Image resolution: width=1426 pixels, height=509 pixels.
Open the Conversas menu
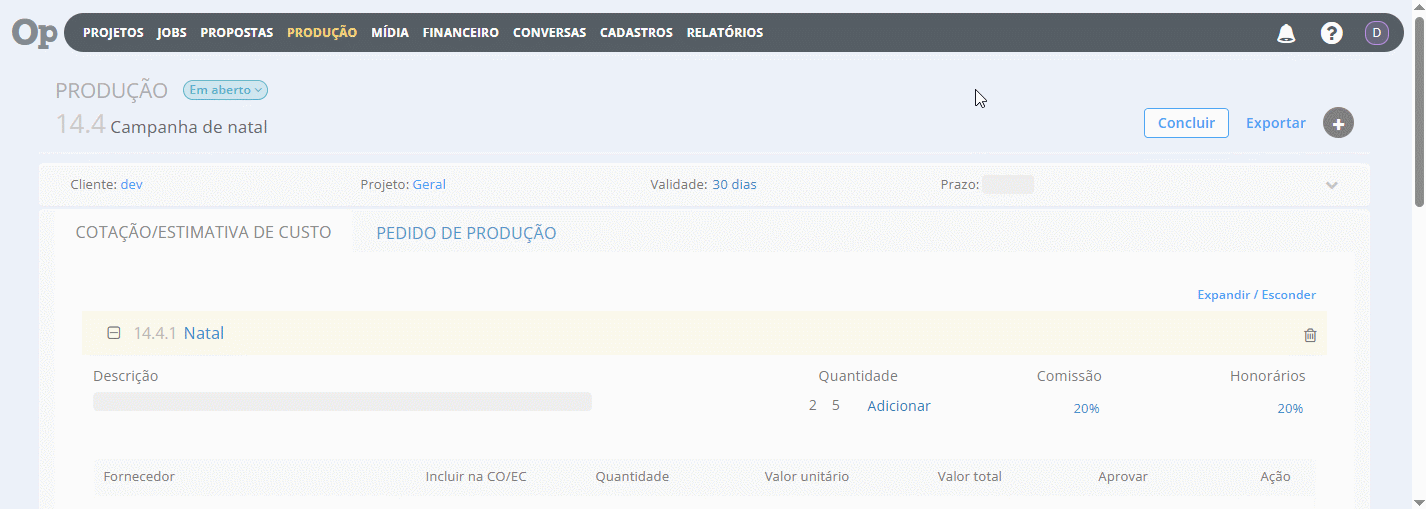(549, 33)
